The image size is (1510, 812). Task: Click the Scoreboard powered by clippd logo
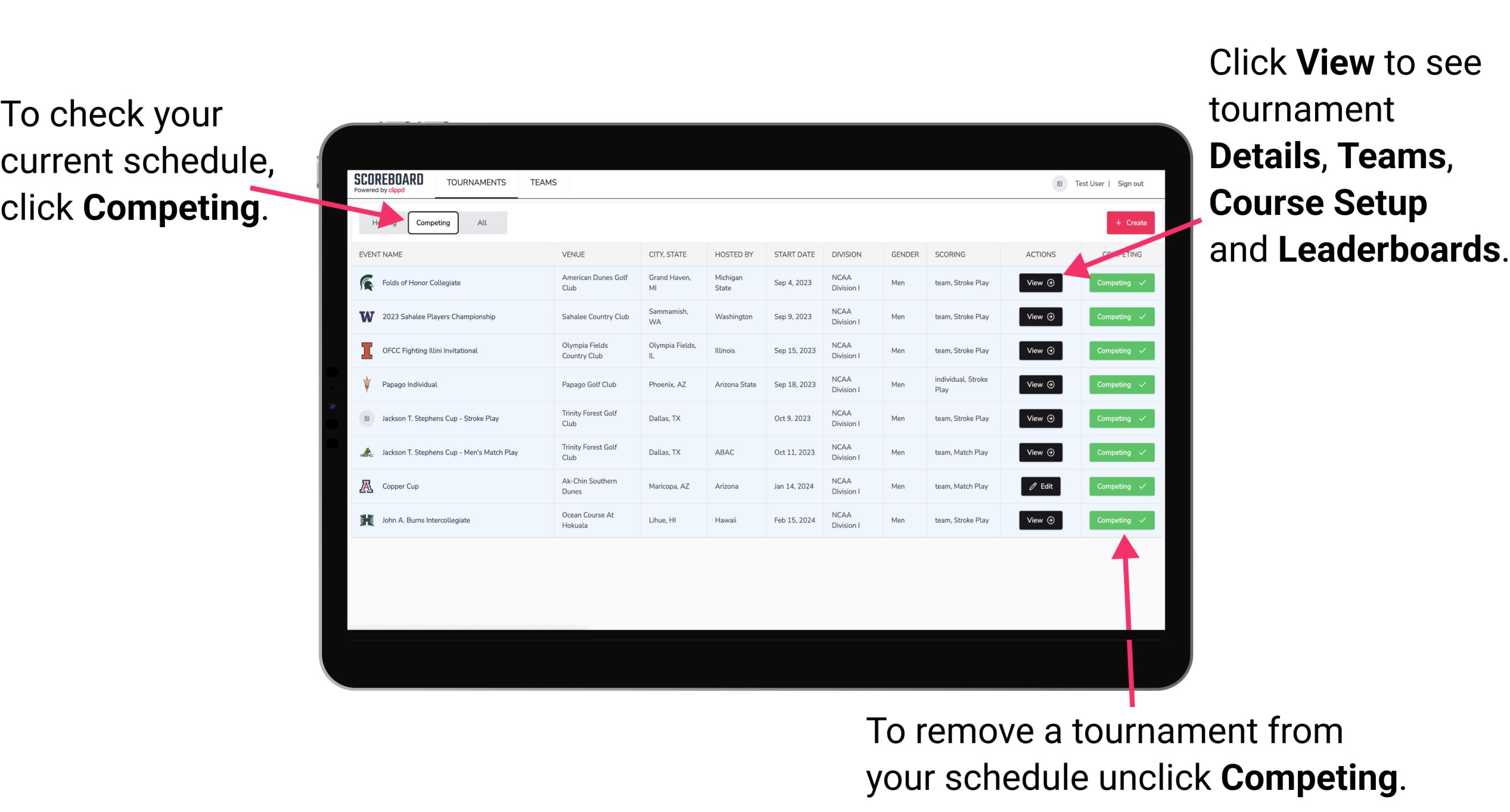coord(389,183)
